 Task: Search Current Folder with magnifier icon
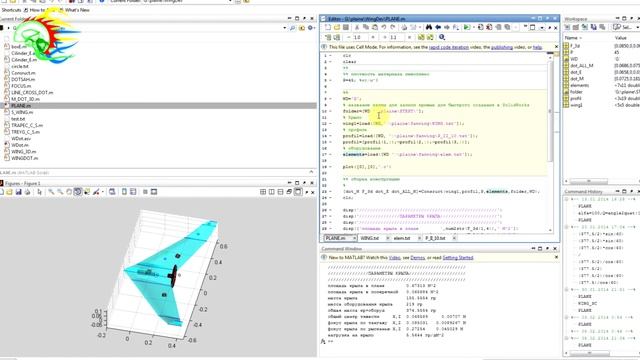293,28
